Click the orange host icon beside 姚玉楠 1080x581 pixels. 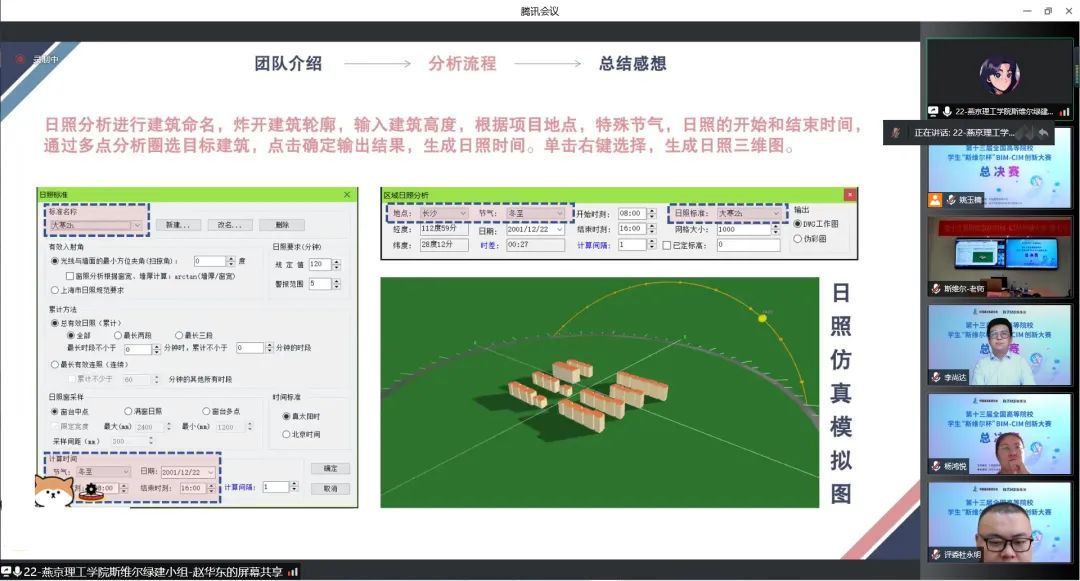934,199
